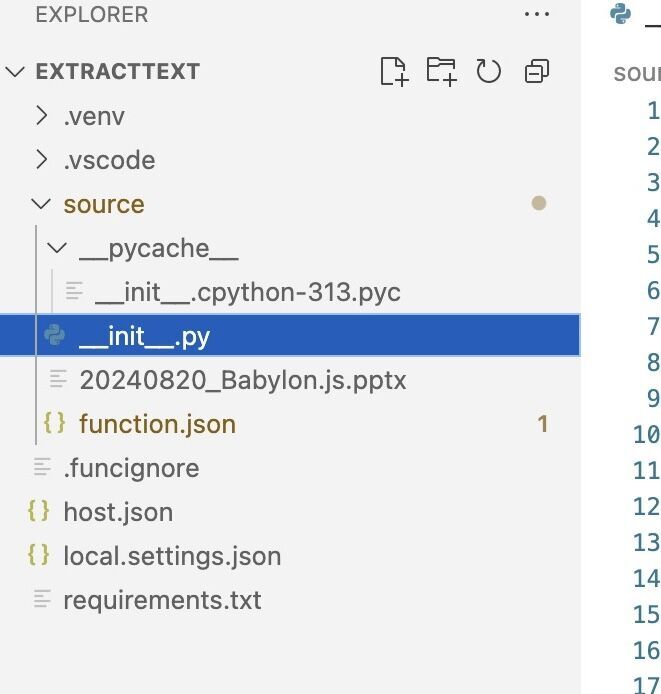Select the __pycache__ folder label

[x=159, y=249]
